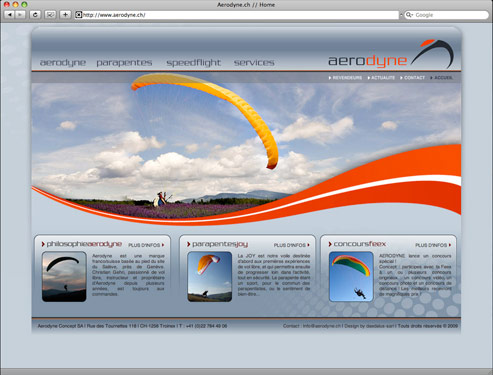Viewport: 493px width, 375px height.
Task: Click Plus d'infos for philosophie aerodyne
Action: pyautogui.click(x=146, y=245)
